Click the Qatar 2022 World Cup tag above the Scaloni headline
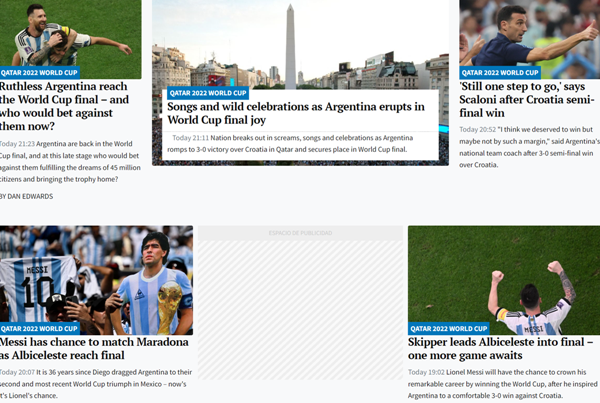Viewport: 600px width, 403px height. pyautogui.click(x=499, y=73)
